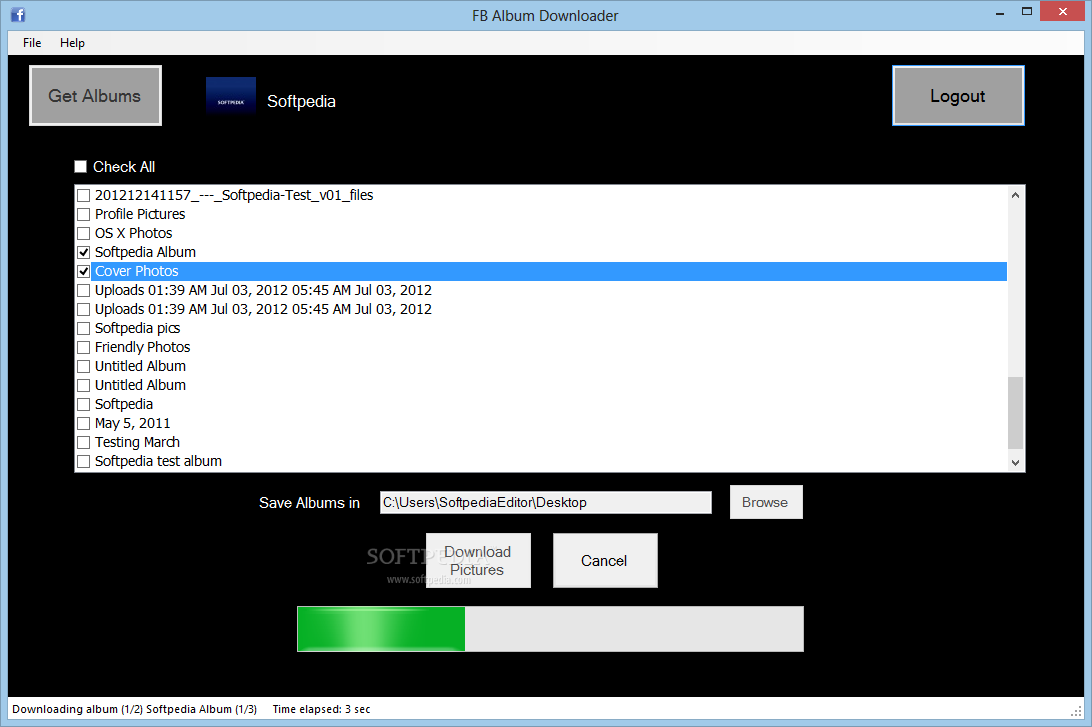
Task: Click the Logout button
Action: 958,95
